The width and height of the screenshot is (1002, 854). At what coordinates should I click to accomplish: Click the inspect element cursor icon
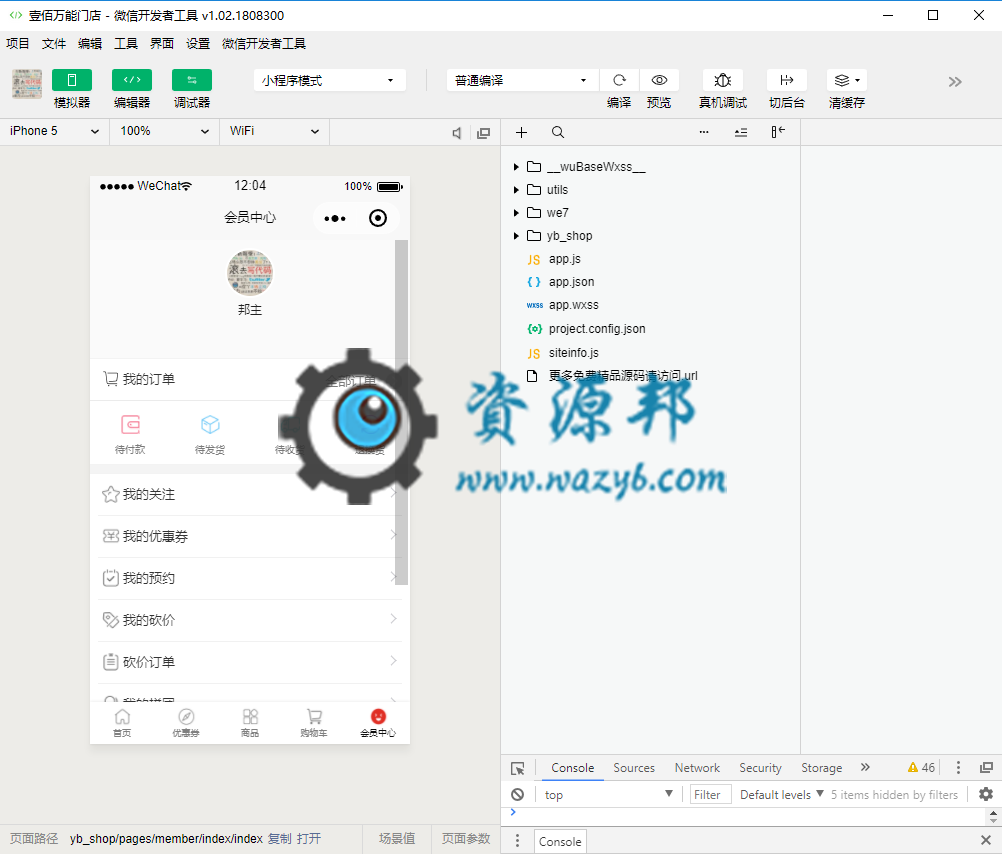(518, 768)
